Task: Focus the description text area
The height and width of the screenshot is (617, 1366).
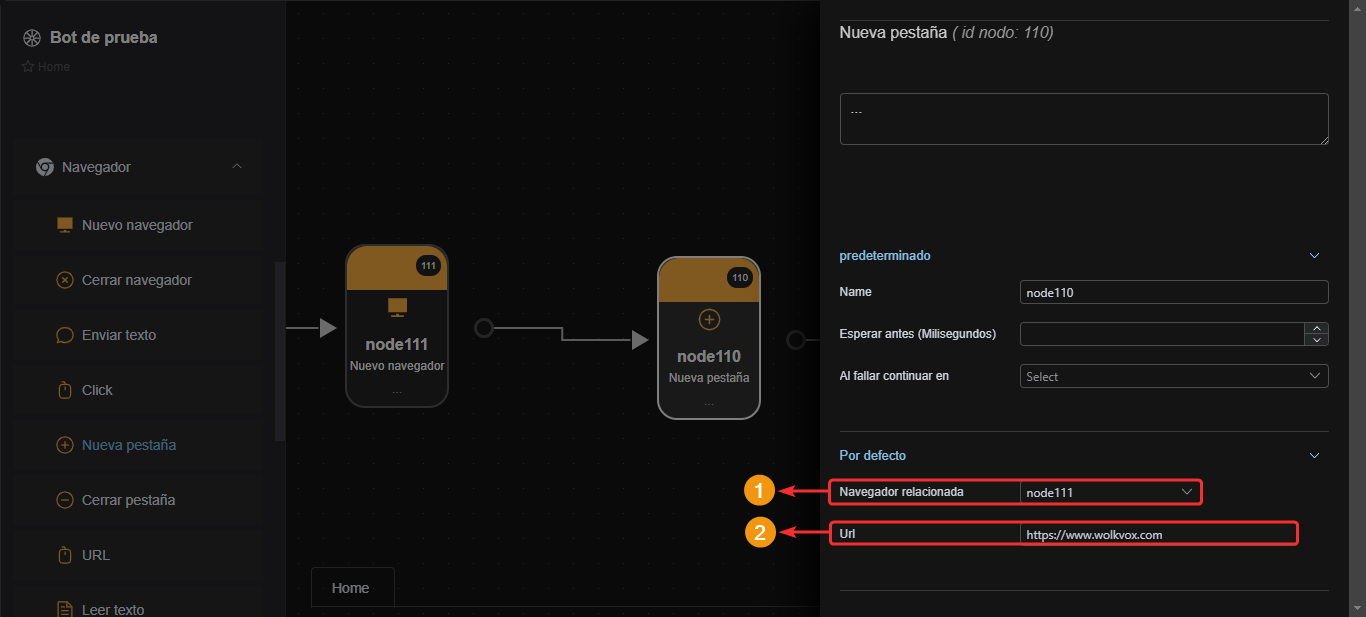Action: pyautogui.click(x=1084, y=119)
